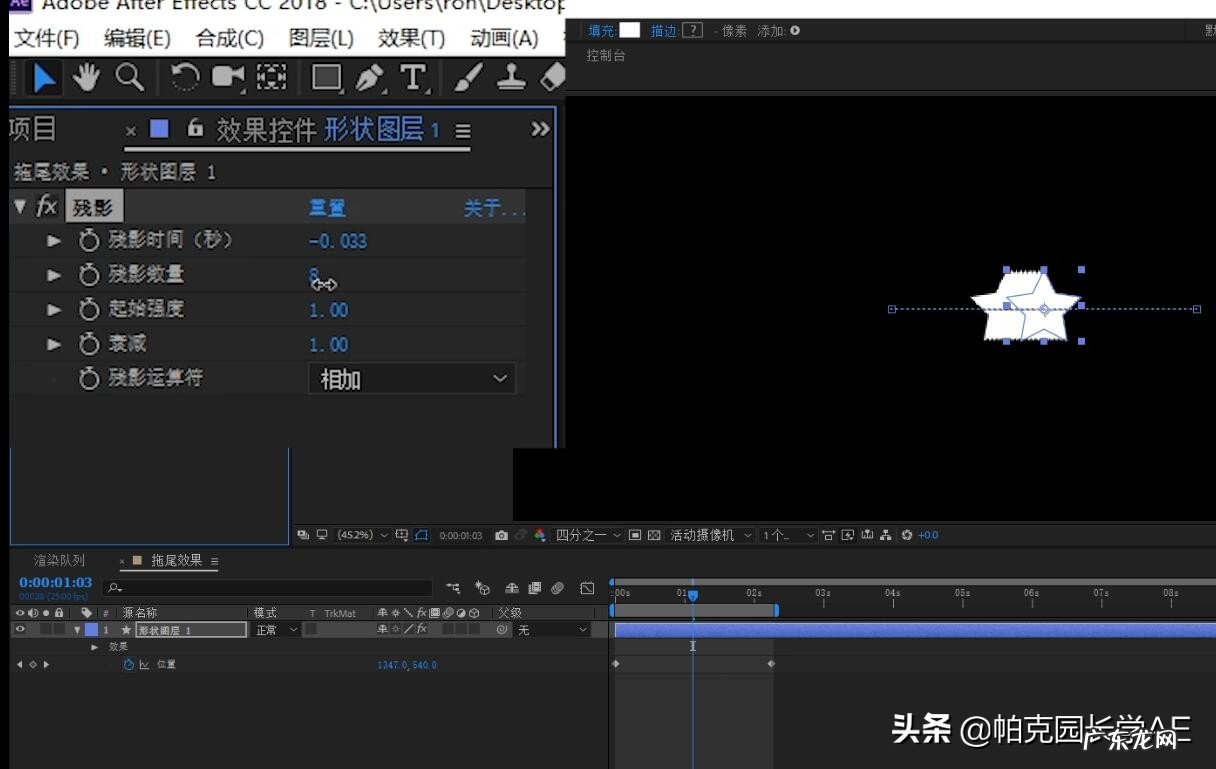1216x769 pixels.
Task: Select the Rectangle shape tool
Action: 326,76
